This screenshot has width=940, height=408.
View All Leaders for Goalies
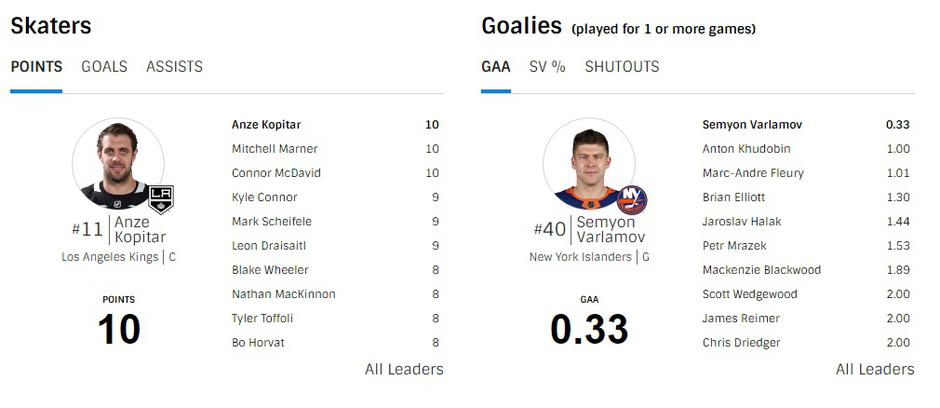(x=875, y=369)
